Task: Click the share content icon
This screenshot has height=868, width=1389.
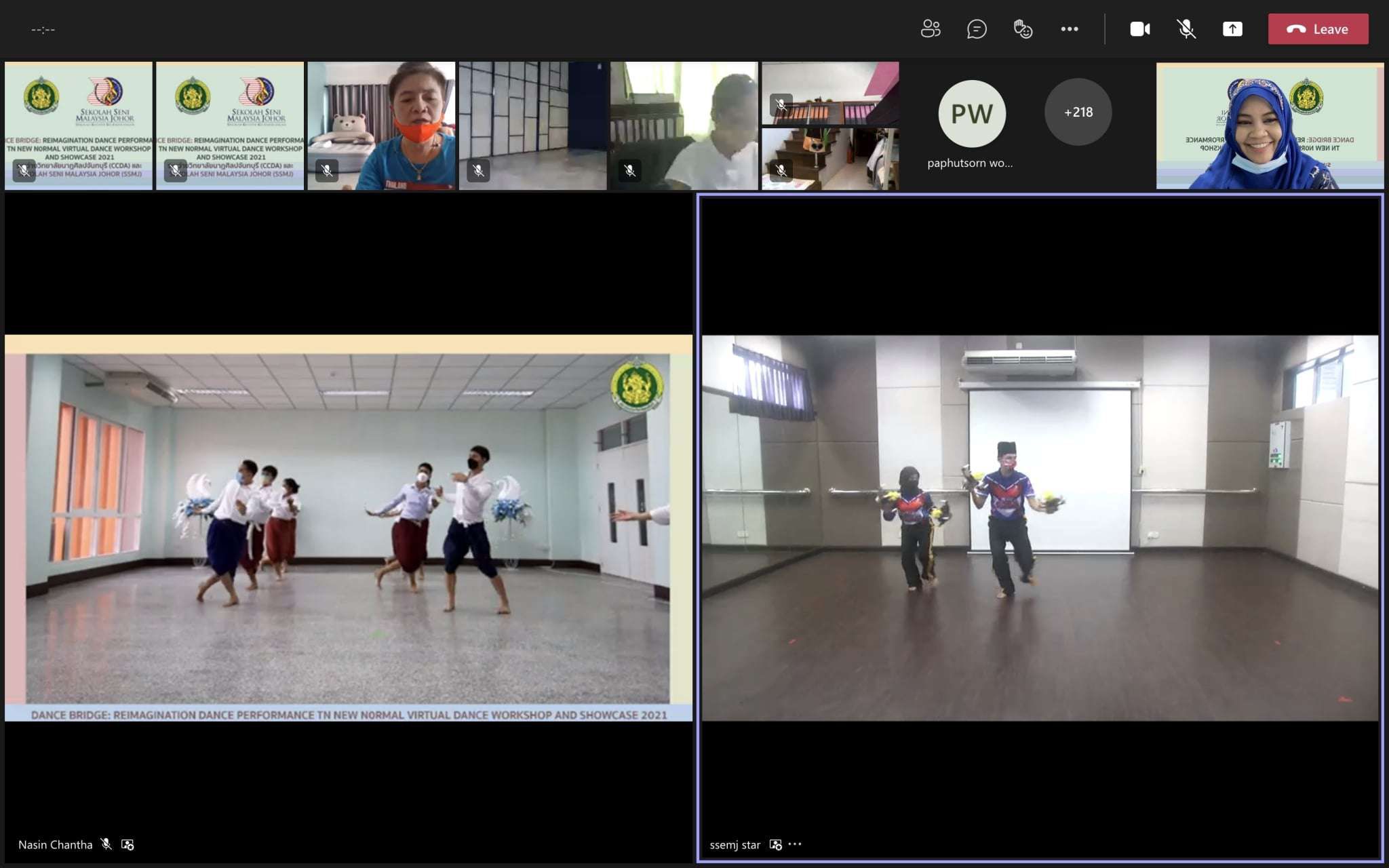Action: point(1232,29)
